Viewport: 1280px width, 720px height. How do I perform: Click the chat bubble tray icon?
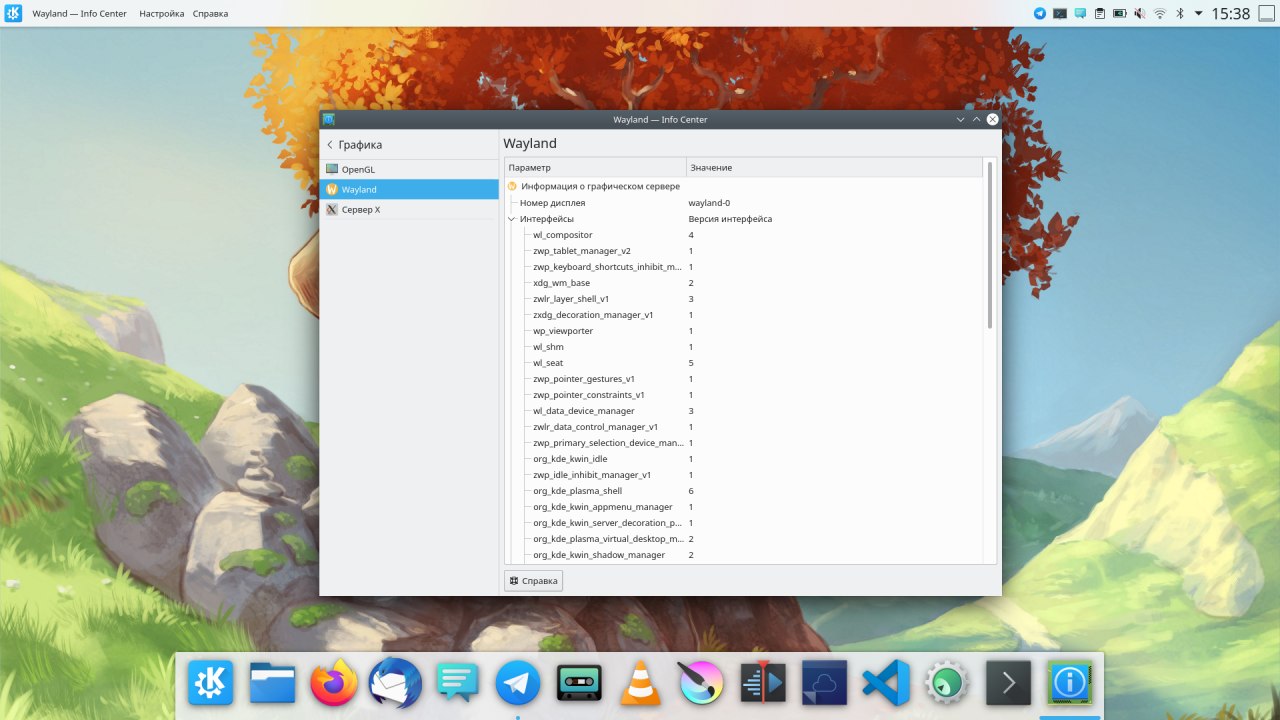tap(1080, 13)
